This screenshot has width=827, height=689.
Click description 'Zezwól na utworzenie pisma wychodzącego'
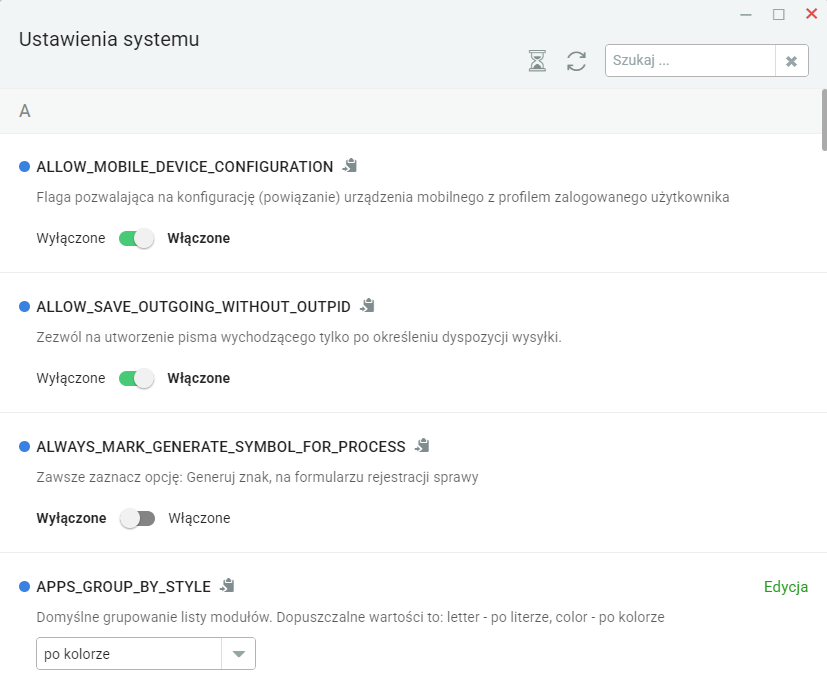click(x=299, y=337)
